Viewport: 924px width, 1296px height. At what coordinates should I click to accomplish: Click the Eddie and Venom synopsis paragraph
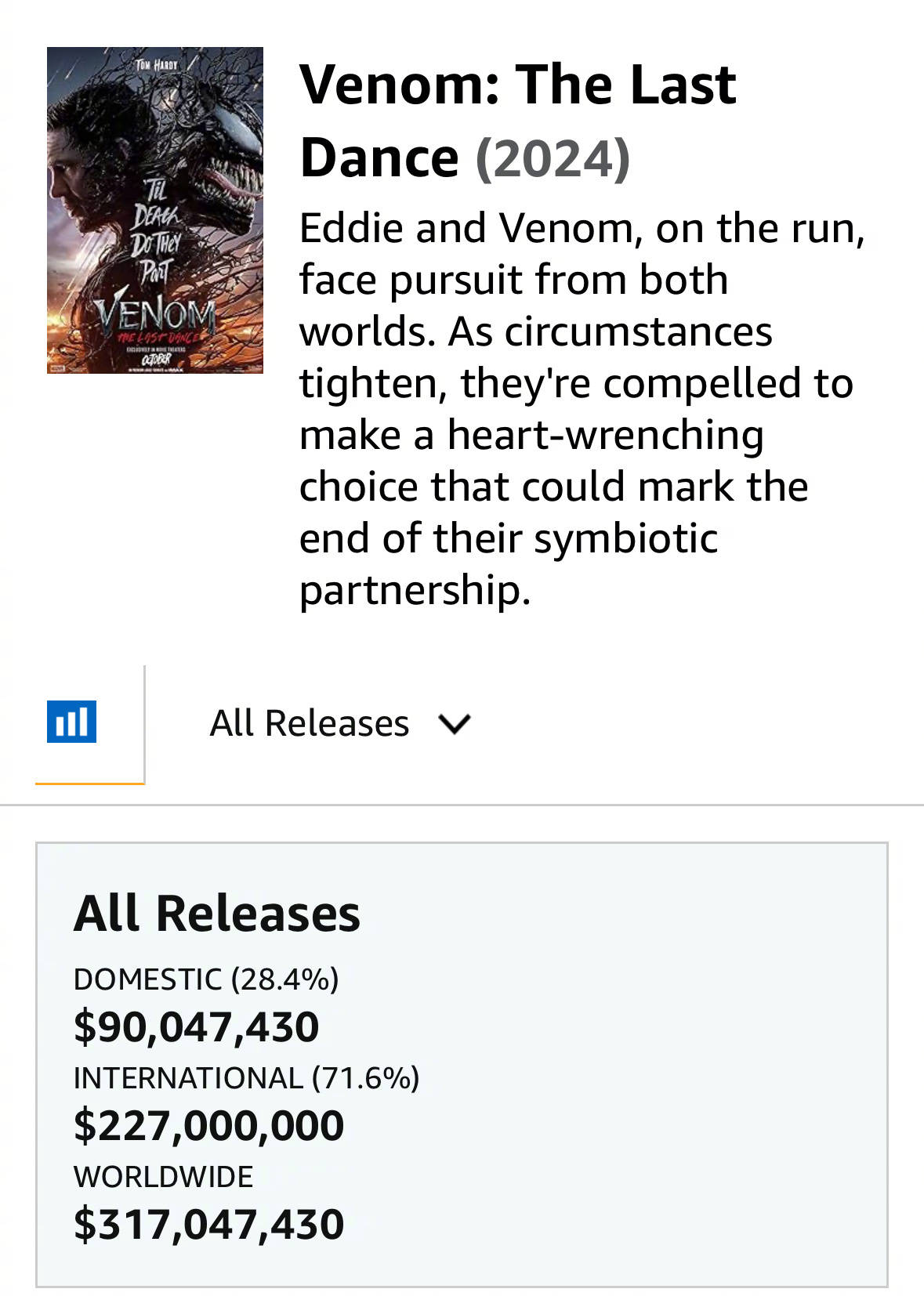[x=580, y=407]
